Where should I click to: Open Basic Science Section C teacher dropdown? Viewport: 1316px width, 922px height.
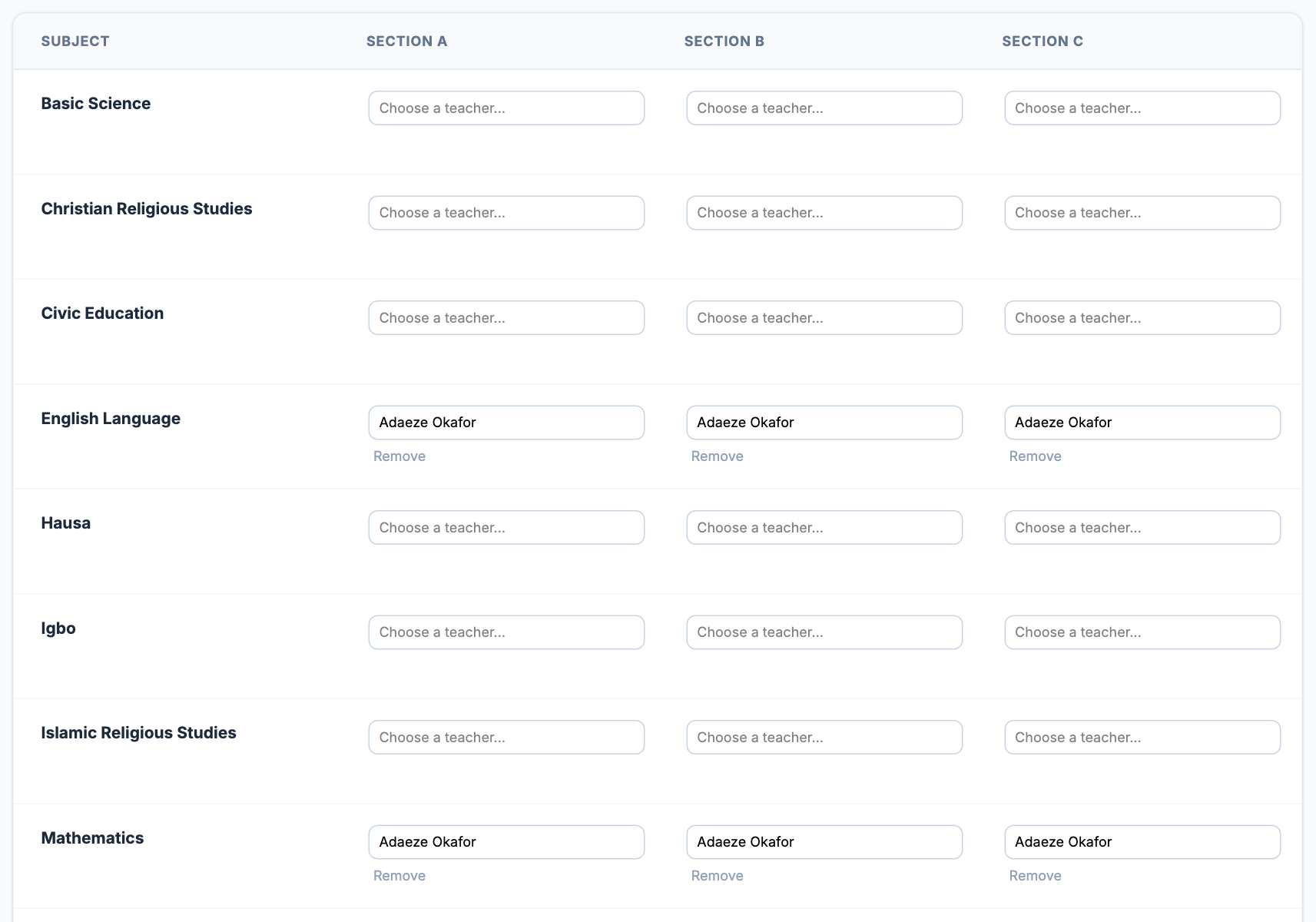click(1142, 108)
